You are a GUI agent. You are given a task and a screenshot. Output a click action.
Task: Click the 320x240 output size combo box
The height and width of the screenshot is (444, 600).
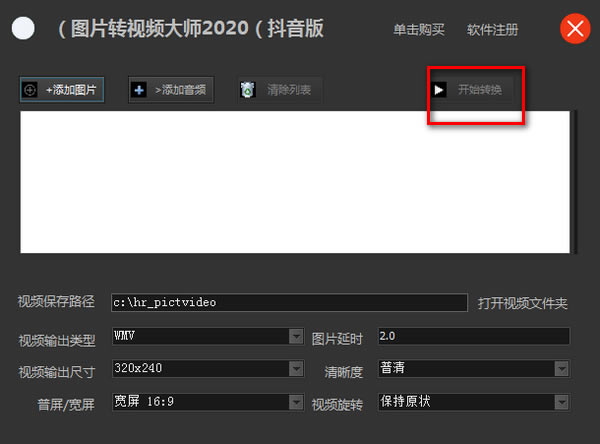pyautogui.click(x=208, y=369)
